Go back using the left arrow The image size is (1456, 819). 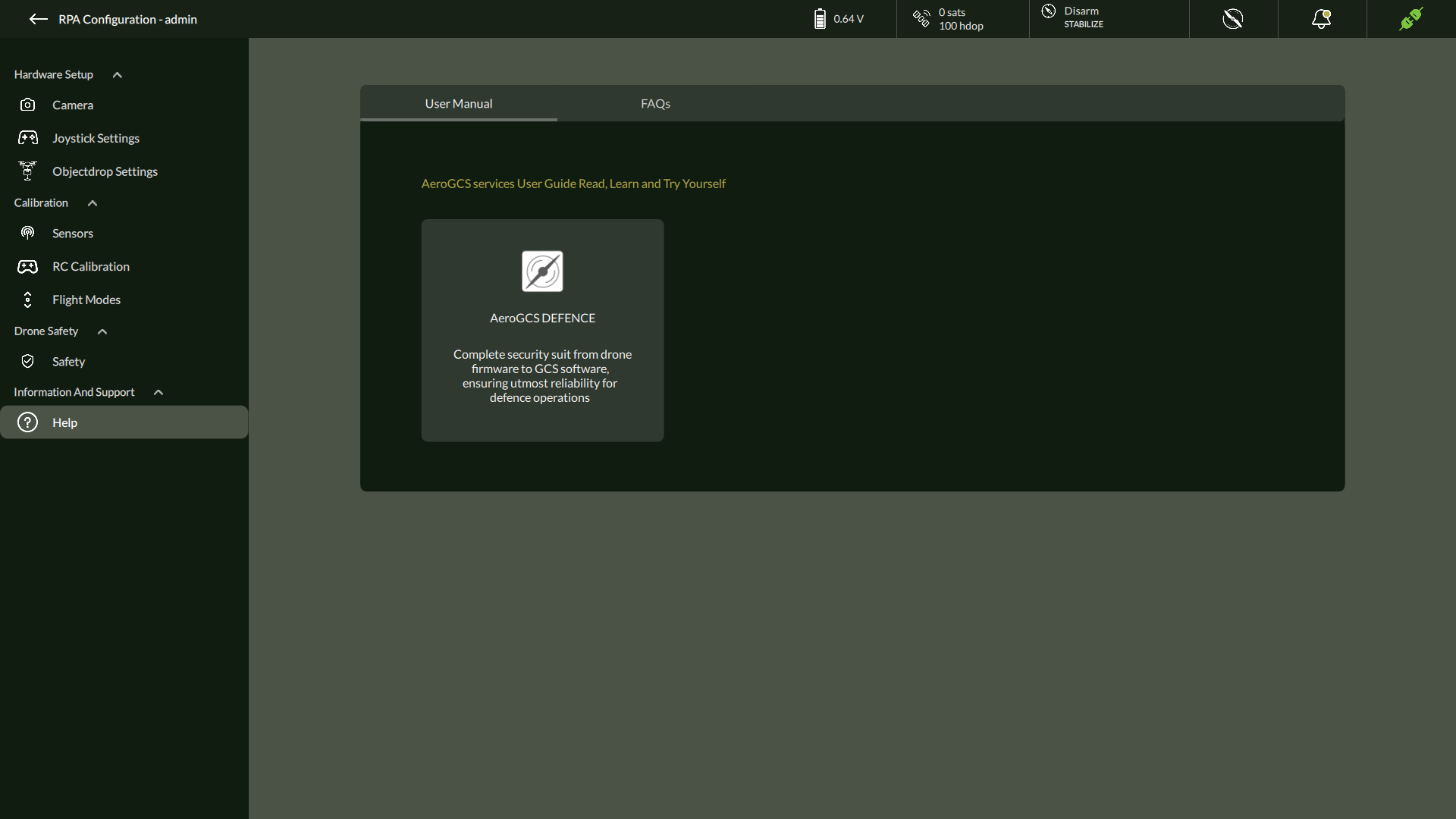[38, 19]
